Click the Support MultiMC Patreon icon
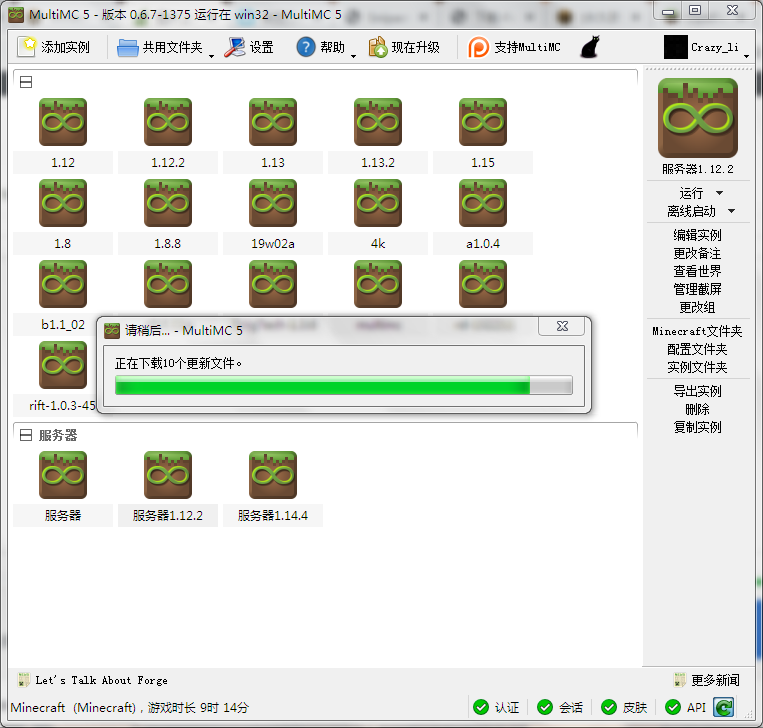763x728 pixels. point(478,47)
